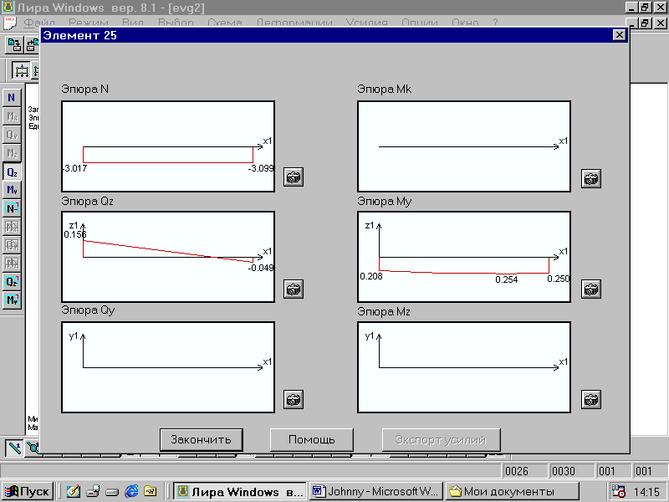Open the Выбор menu
The width and height of the screenshot is (669, 502).
(x=176, y=22)
